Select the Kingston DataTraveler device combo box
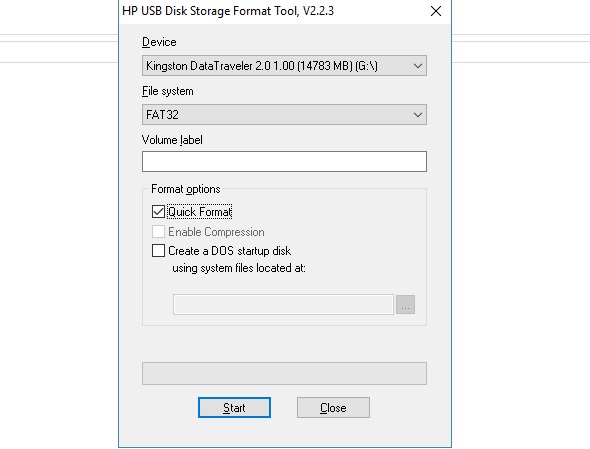Screen dimensions: 590x449 (x=284, y=66)
